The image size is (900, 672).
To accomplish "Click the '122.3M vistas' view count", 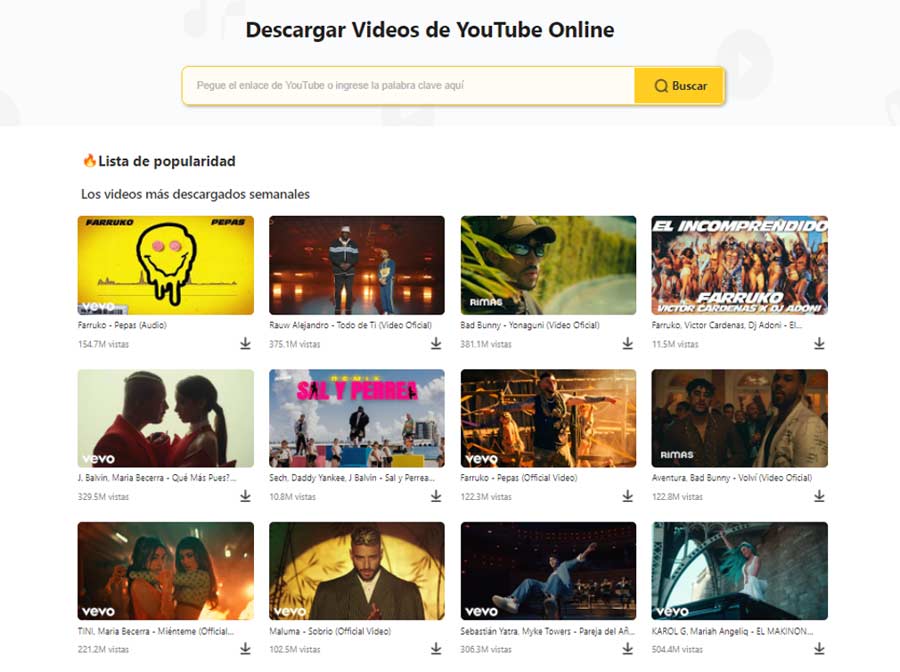I will pos(486,497).
